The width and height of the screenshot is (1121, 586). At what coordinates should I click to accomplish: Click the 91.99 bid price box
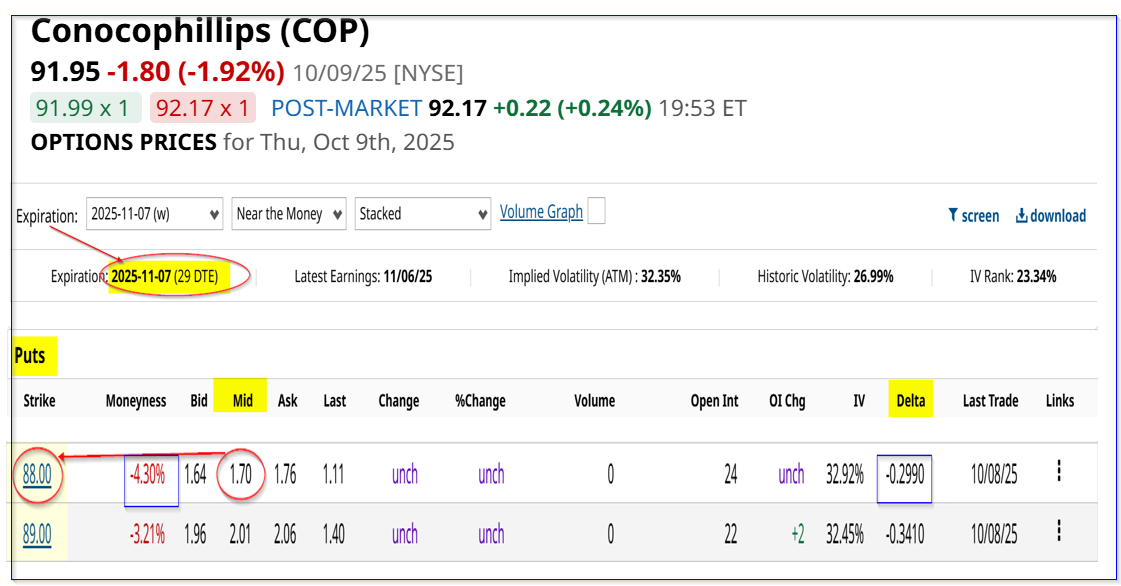point(86,108)
